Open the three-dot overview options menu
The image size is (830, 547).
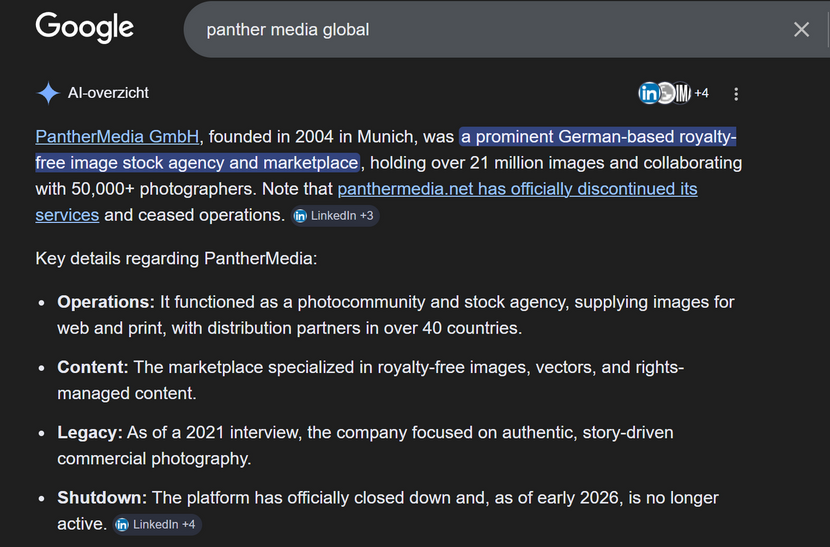click(736, 94)
